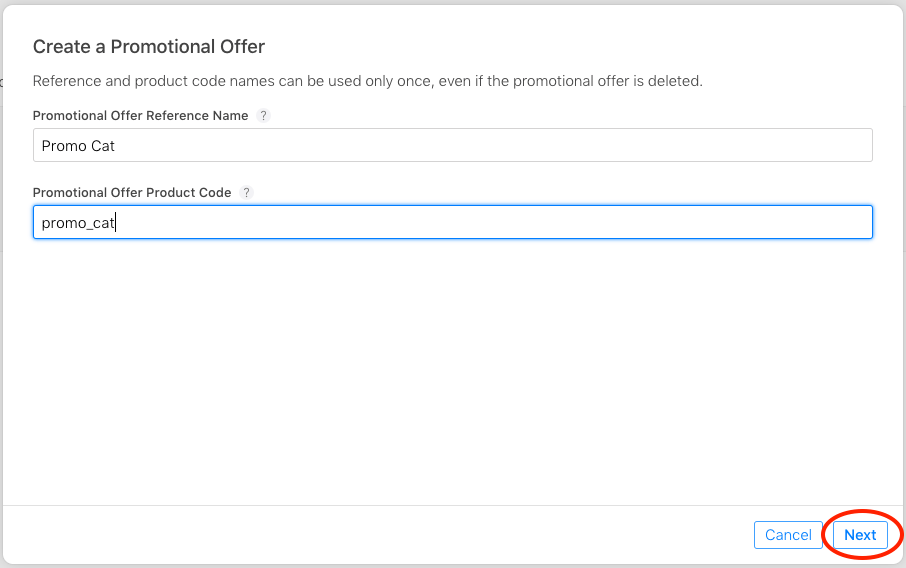
Task: Click the empty right end of Product Code field
Action: point(800,222)
